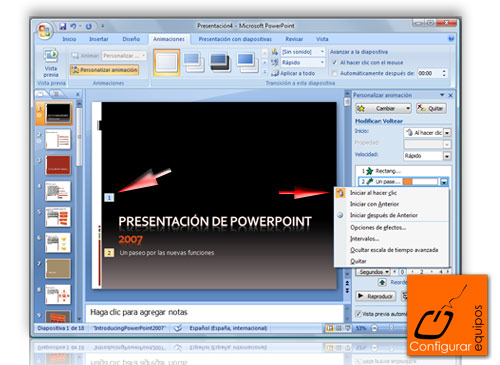
Task: Open the Inicio ribbon tab
Action: click(x=69, y=39)
